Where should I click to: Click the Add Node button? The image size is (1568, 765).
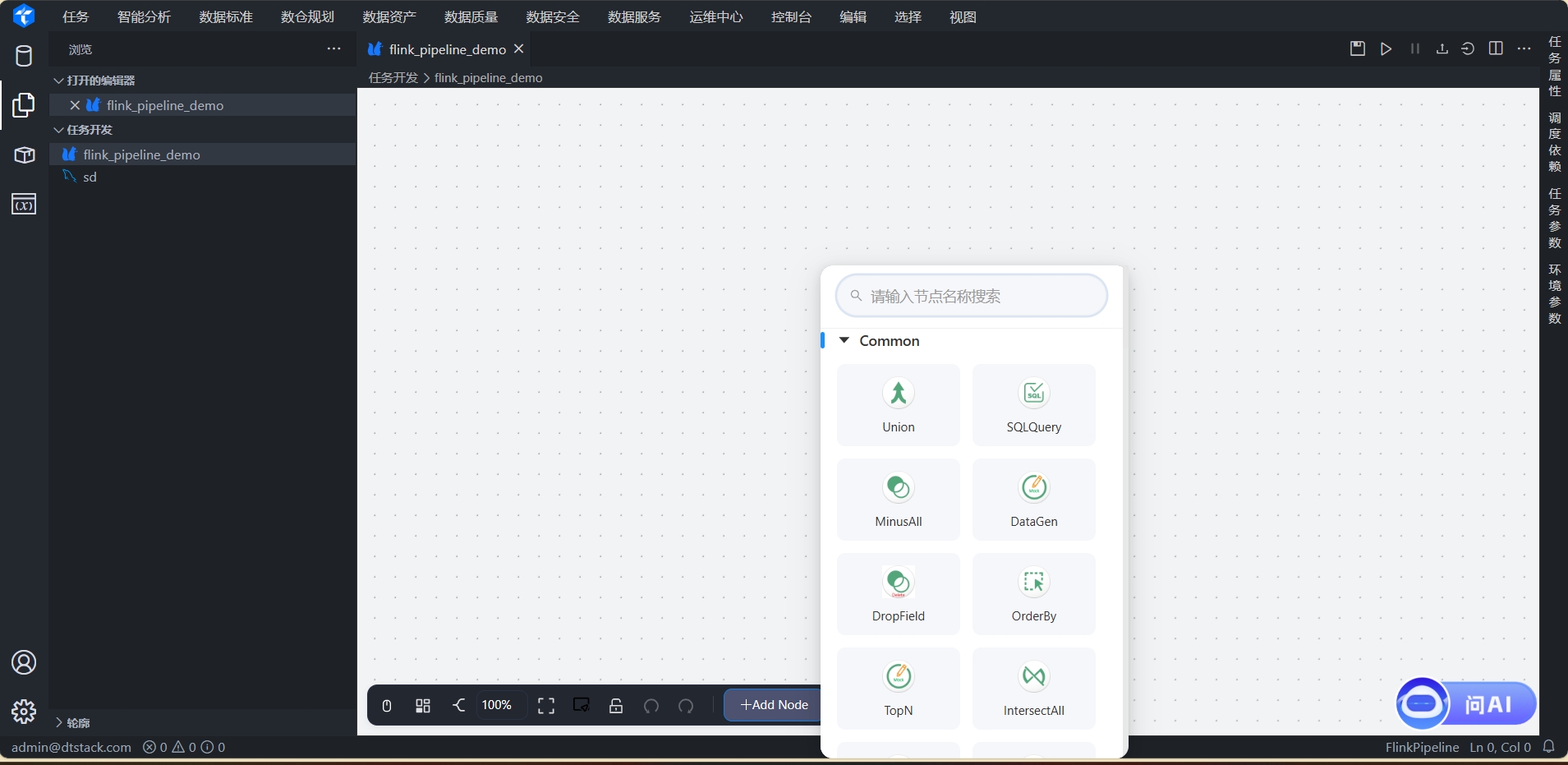click(x=773, y=705)
